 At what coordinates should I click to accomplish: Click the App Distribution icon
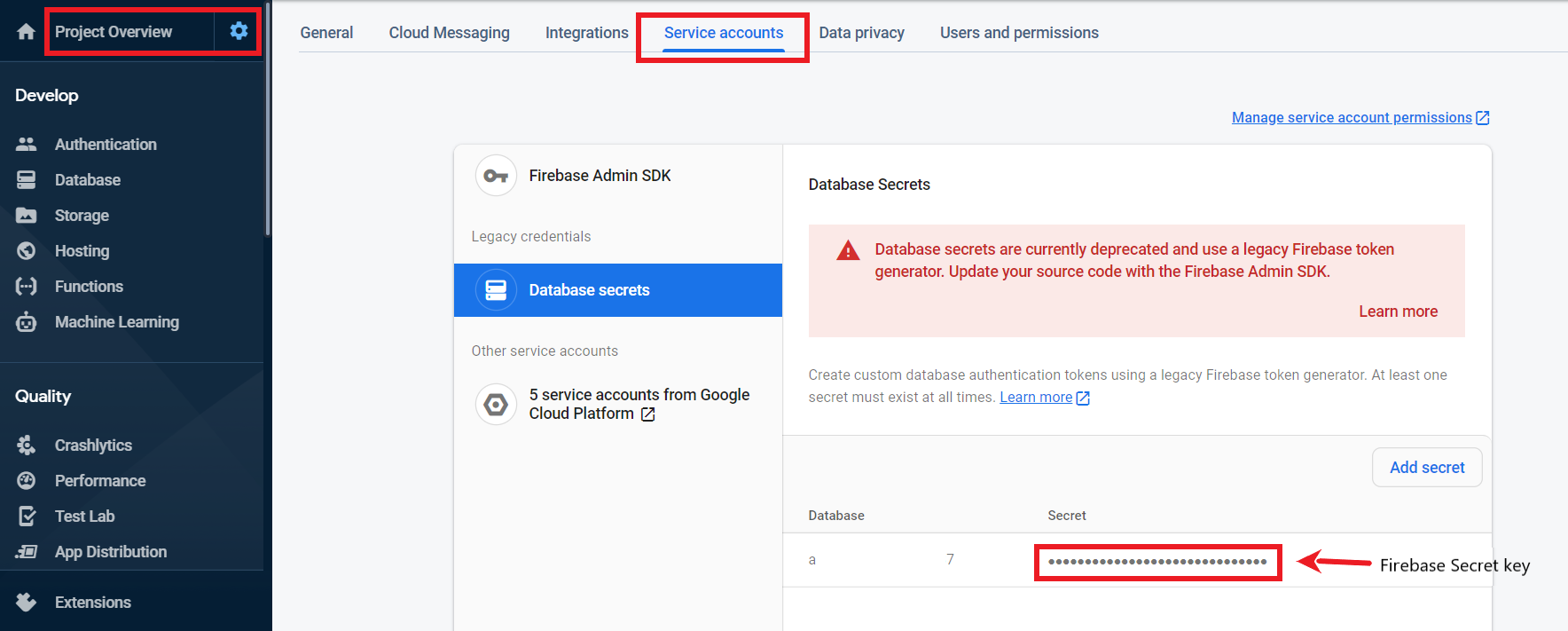coord(27,551)
